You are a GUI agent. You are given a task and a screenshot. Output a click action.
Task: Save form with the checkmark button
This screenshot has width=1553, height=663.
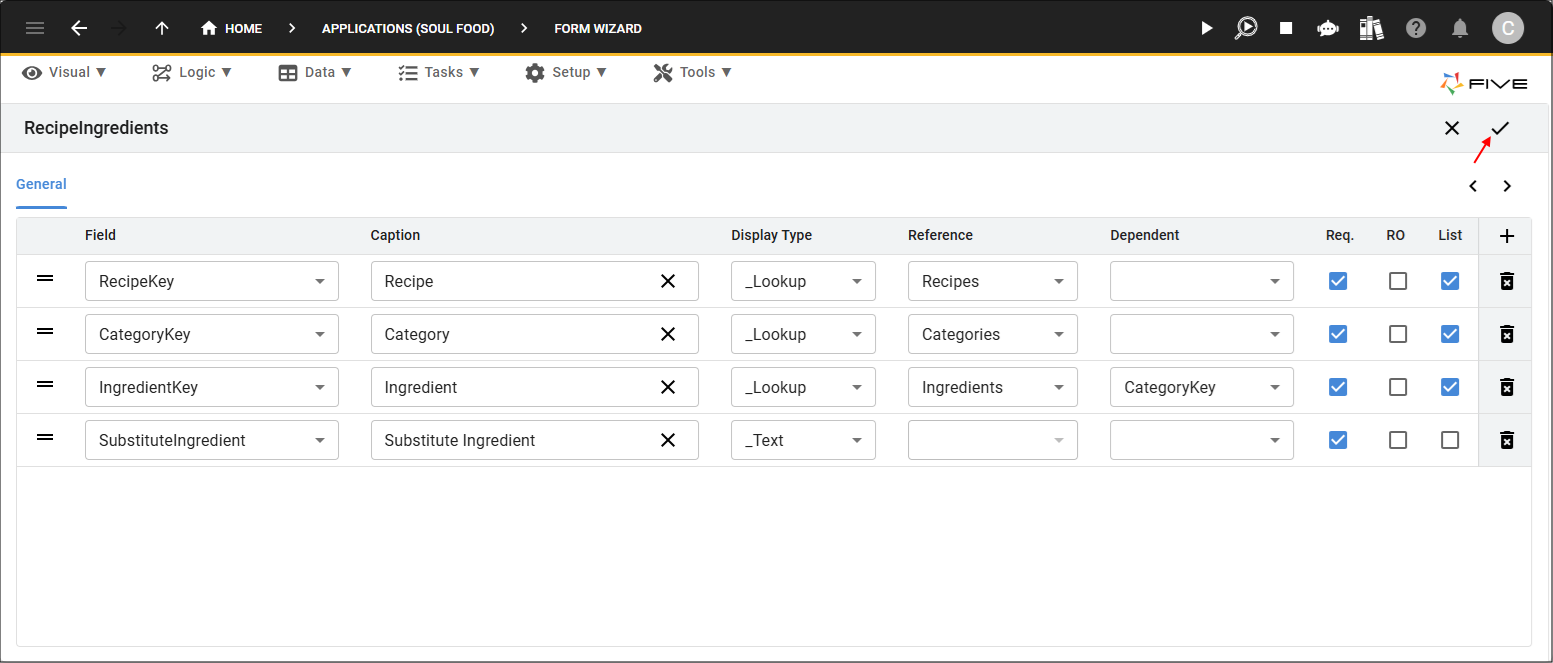[x=1500, y=128]
